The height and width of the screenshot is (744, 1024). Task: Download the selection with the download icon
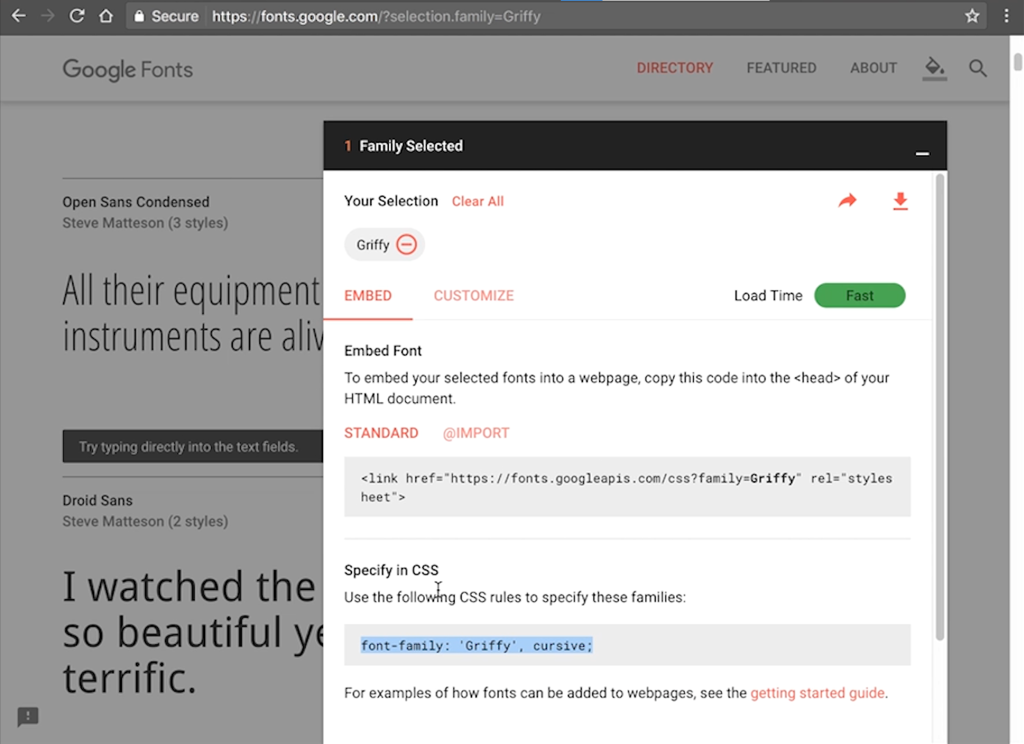coord(900,201)
